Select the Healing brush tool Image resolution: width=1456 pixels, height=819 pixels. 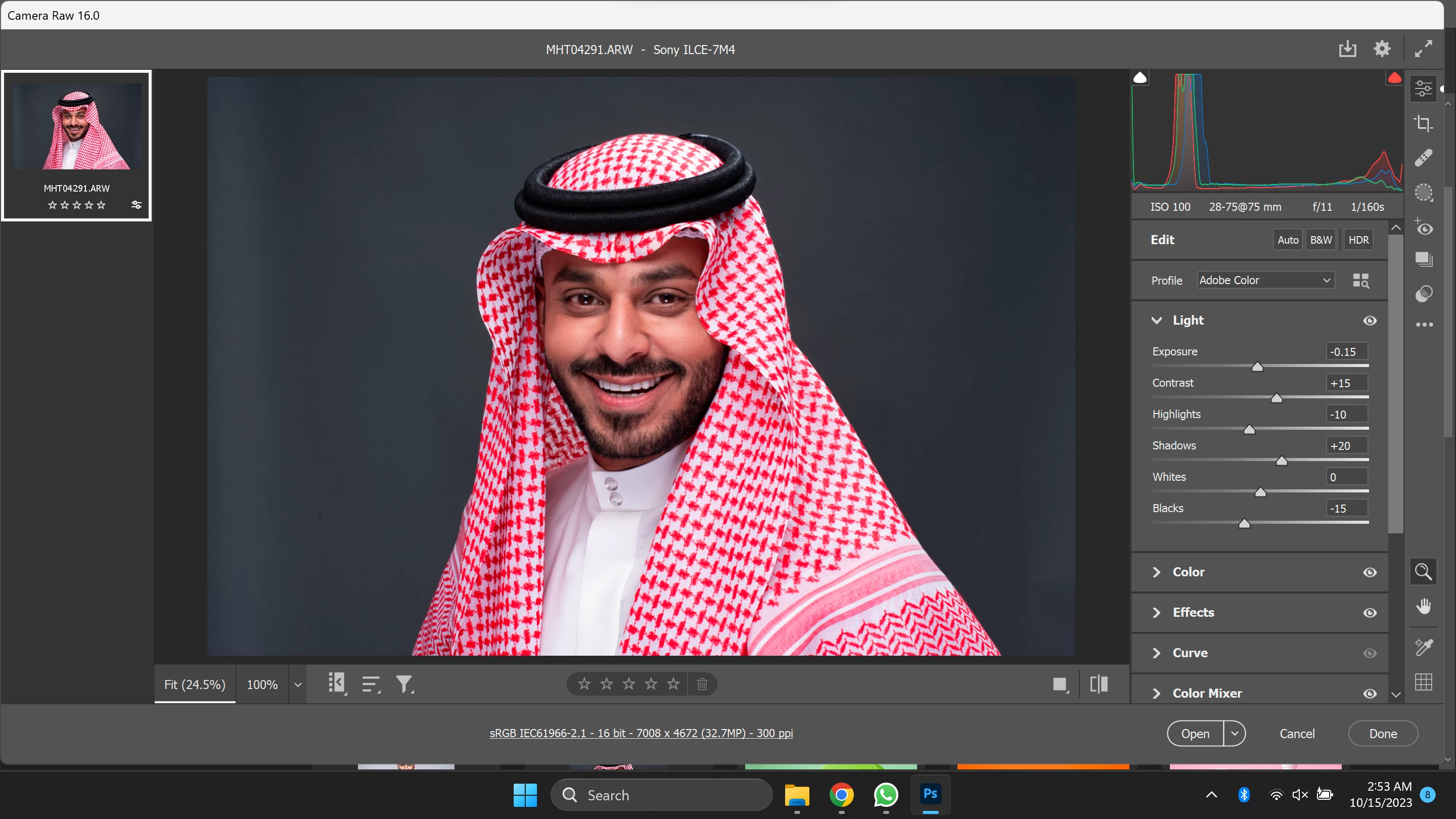pos(1423,158)
